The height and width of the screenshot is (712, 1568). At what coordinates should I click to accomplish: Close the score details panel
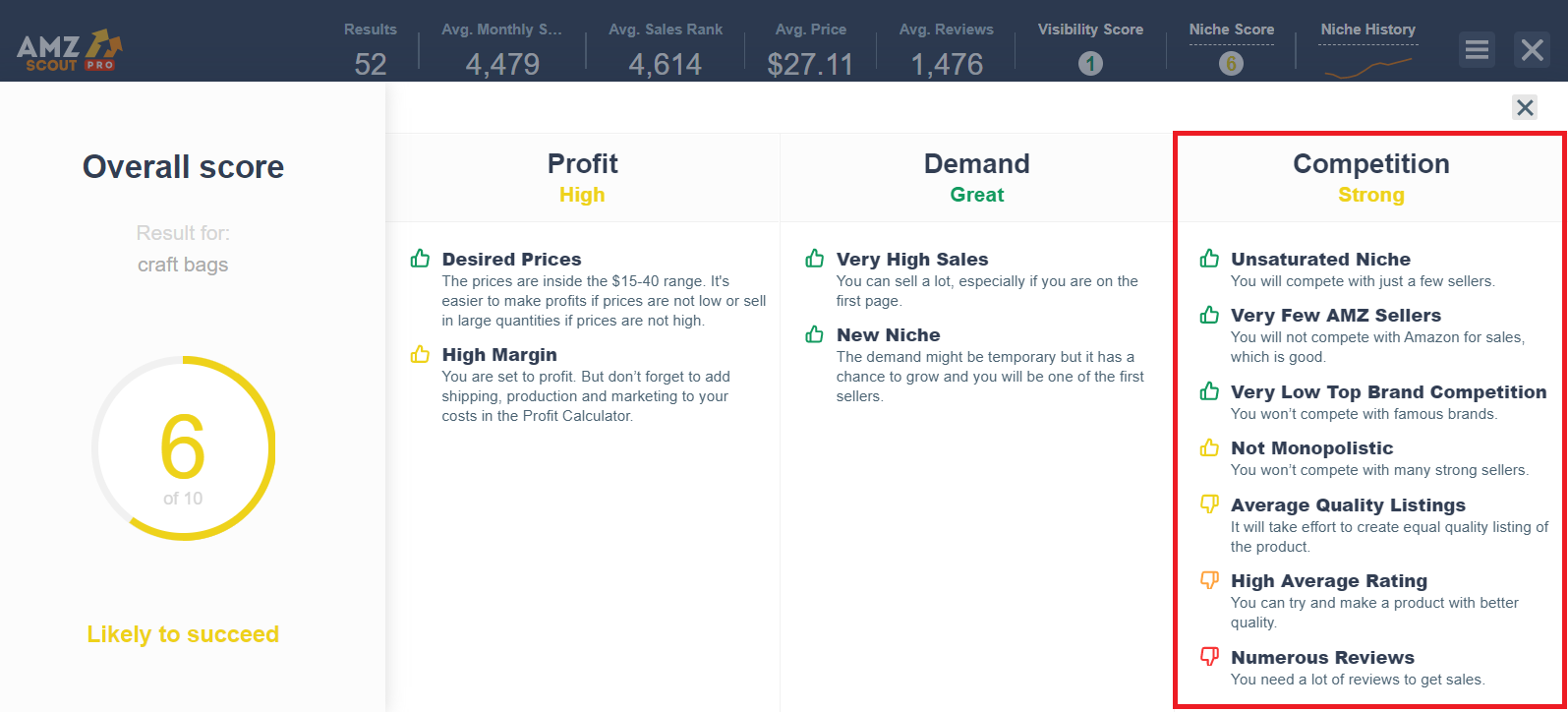pyautogui.click(x=1525, y=108)
